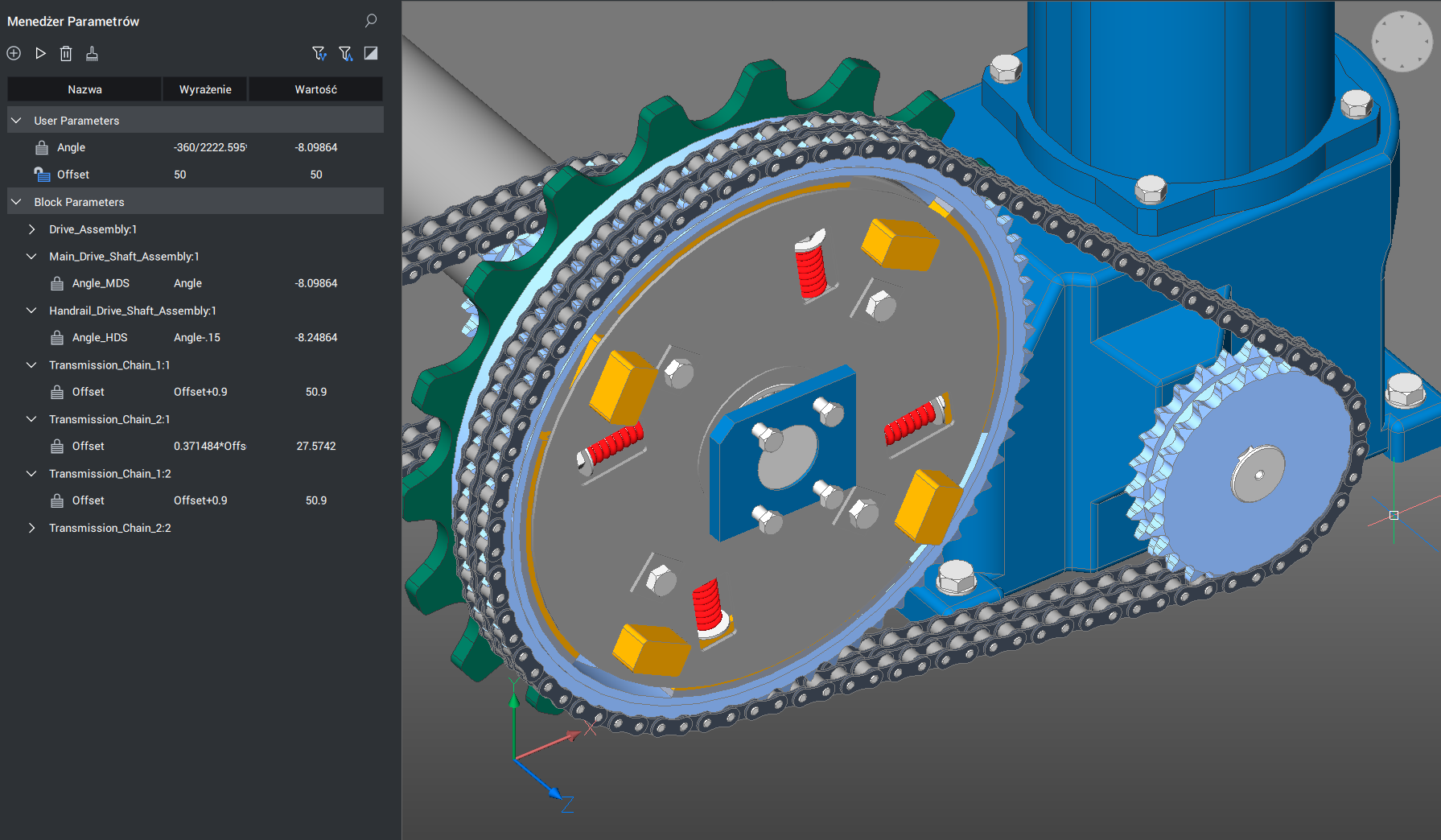Image resolution: width=1441 pixels, height=840 pixels.
Task: Click the trash delete parameter icon
Action: point(66,53)
